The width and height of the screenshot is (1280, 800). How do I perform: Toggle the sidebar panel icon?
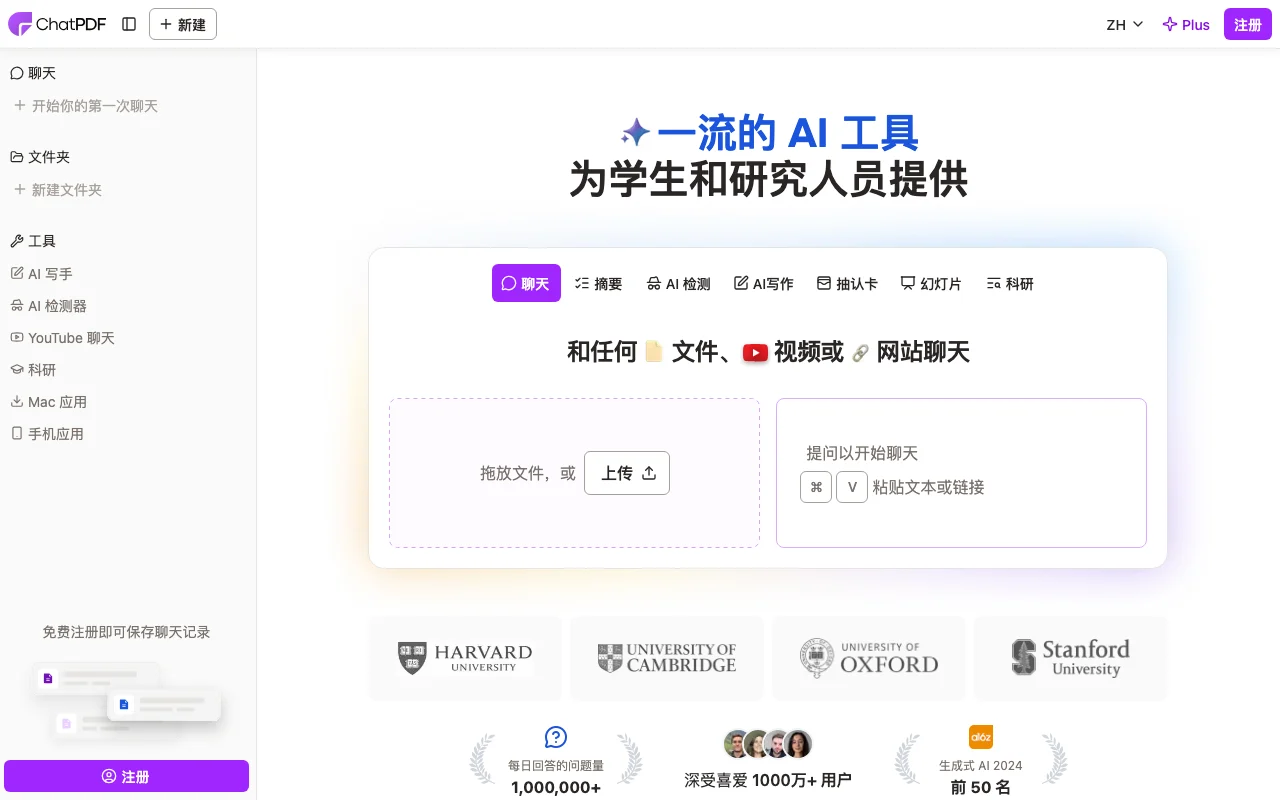click(129, 24)
